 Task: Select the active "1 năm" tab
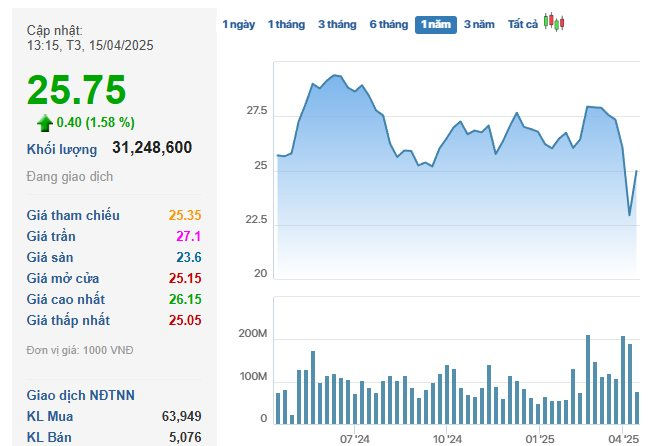tap(435, 23)
